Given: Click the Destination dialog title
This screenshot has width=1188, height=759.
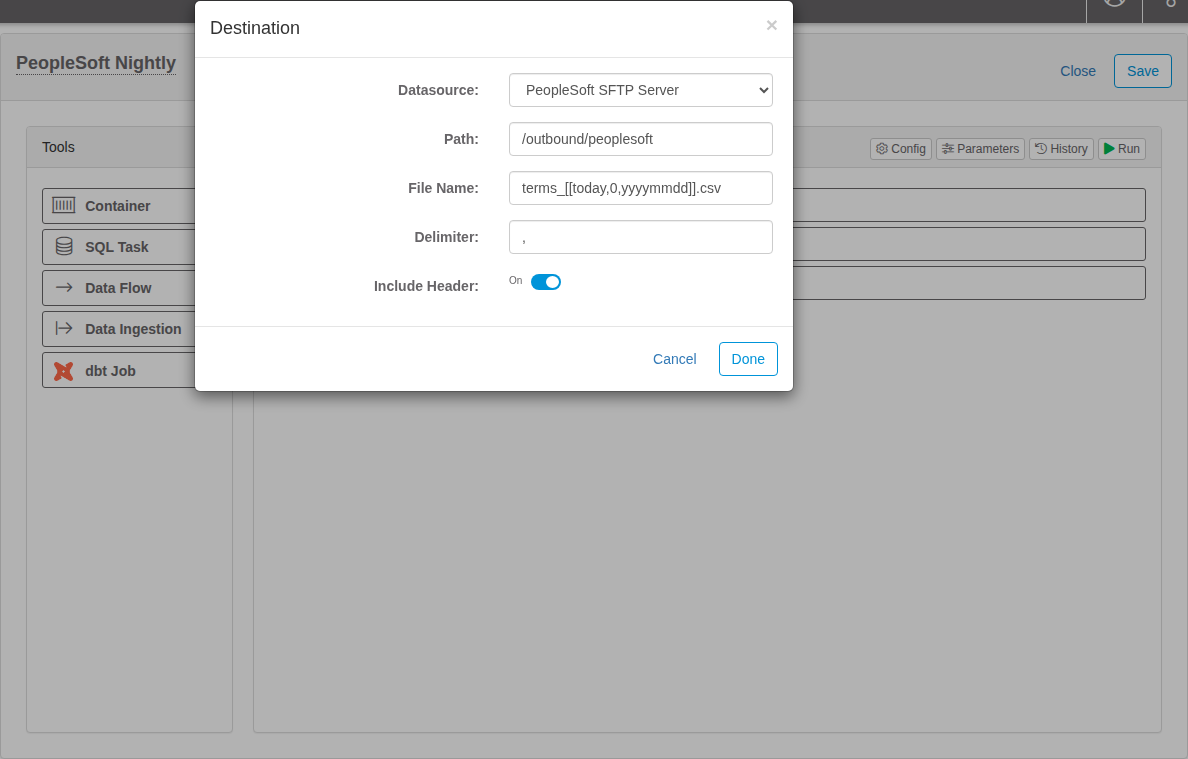Looking at the screenshot, I should click(255, 28).
